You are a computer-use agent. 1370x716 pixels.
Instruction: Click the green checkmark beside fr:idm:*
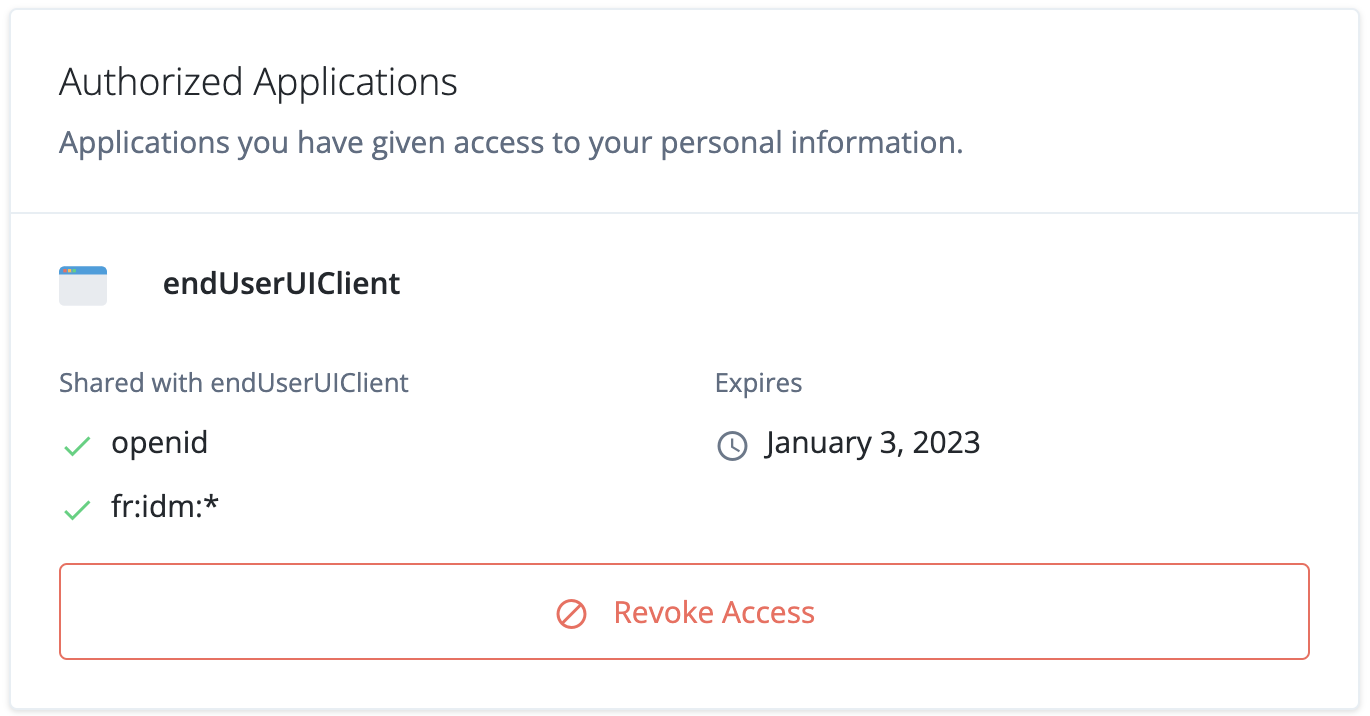pyautogui.click(x=76, y=510)
